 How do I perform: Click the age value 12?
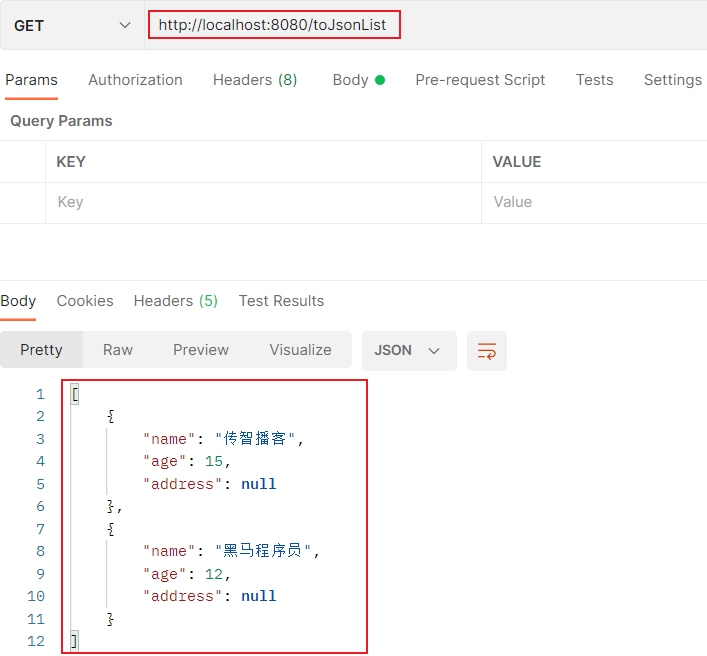tap(214, 574)
